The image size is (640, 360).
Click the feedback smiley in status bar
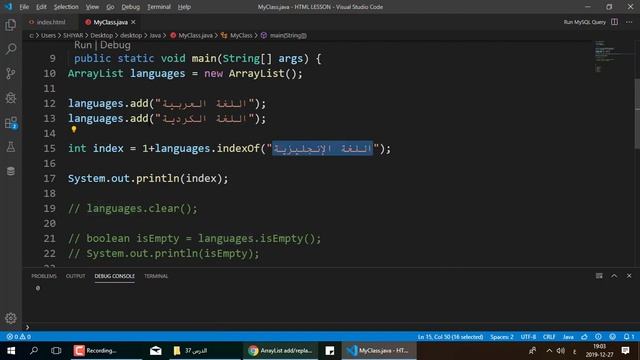click(613, 337)
